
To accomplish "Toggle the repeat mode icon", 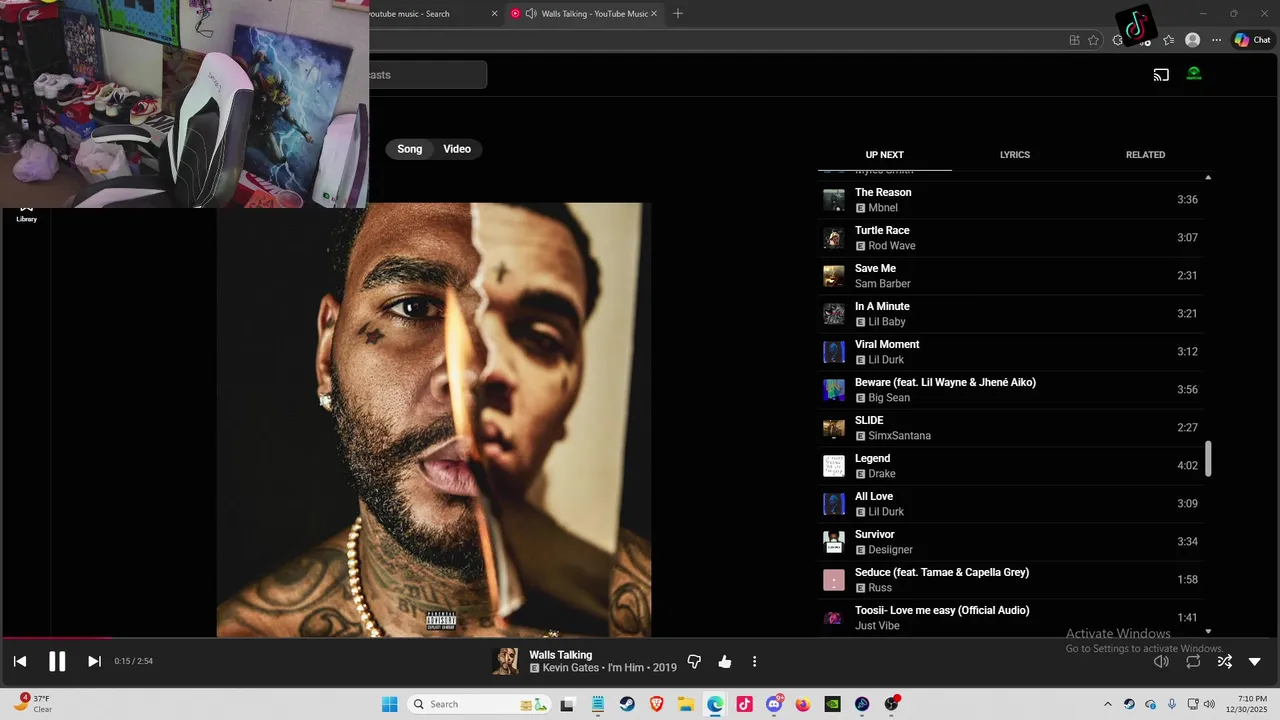I will 1193,661.
